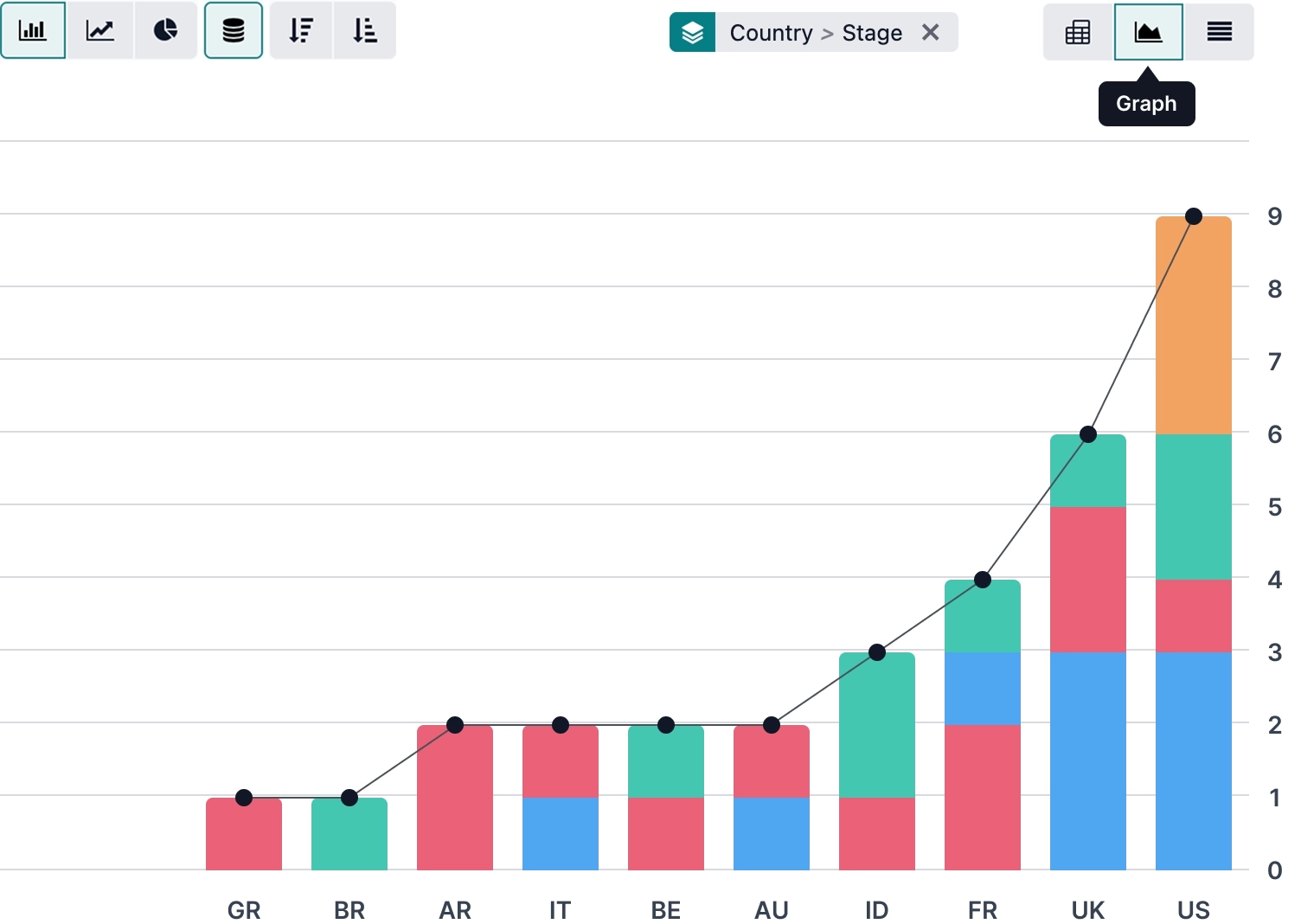The width and height of the screenshot is (1301, 924).
Task: Sort bars in descending order
Action: [x=301, y=31]
